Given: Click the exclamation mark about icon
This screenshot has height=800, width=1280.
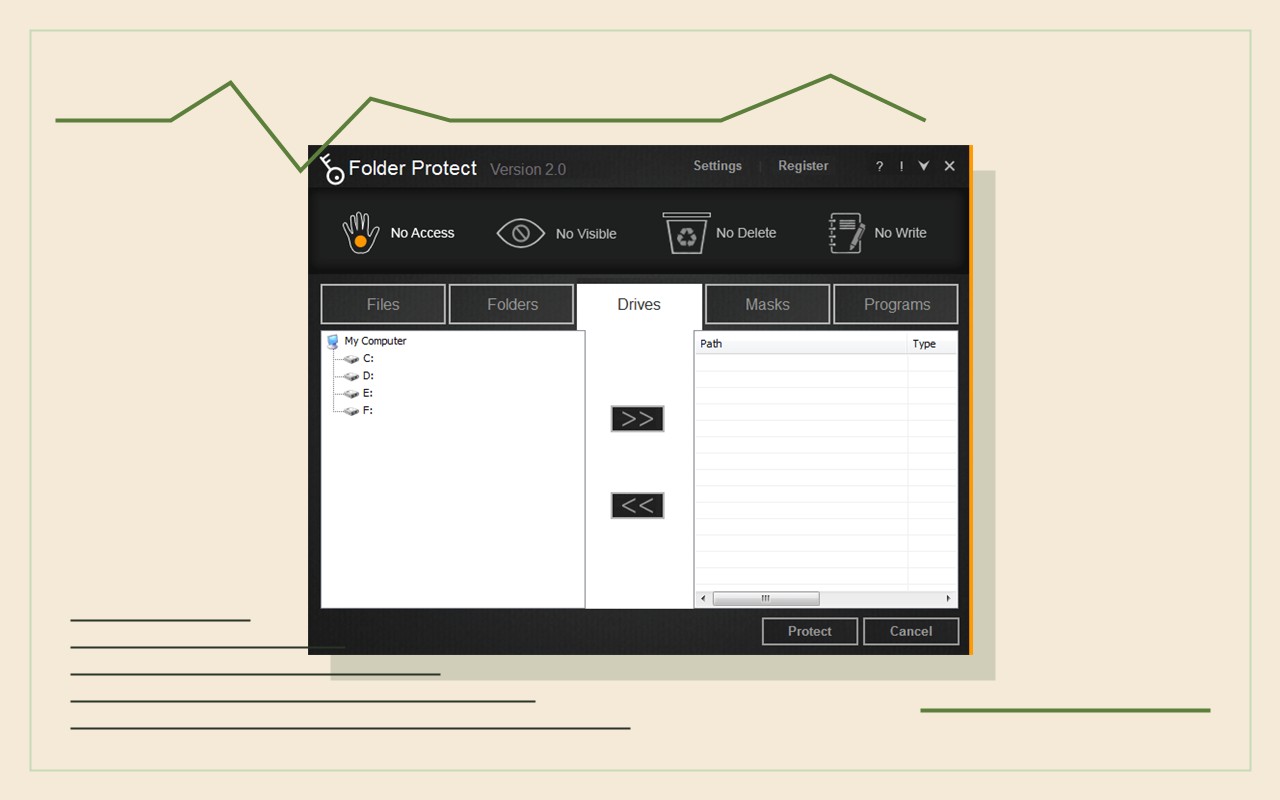Looking at the screenshot, I should click(901, 167).
